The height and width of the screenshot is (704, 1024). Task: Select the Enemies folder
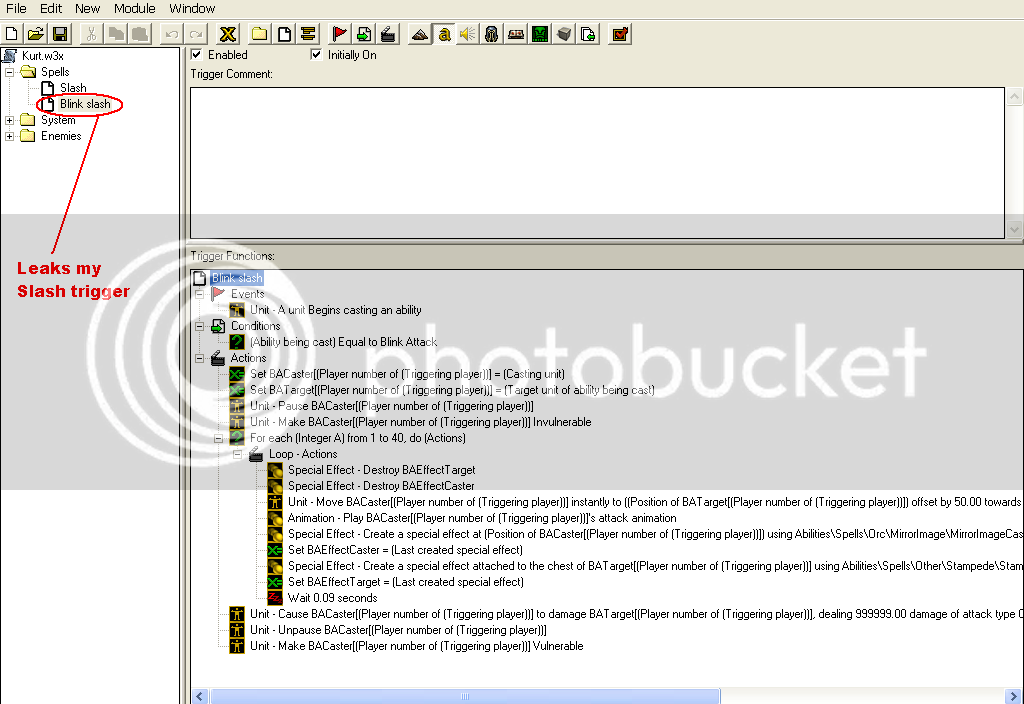click(61, 136)
